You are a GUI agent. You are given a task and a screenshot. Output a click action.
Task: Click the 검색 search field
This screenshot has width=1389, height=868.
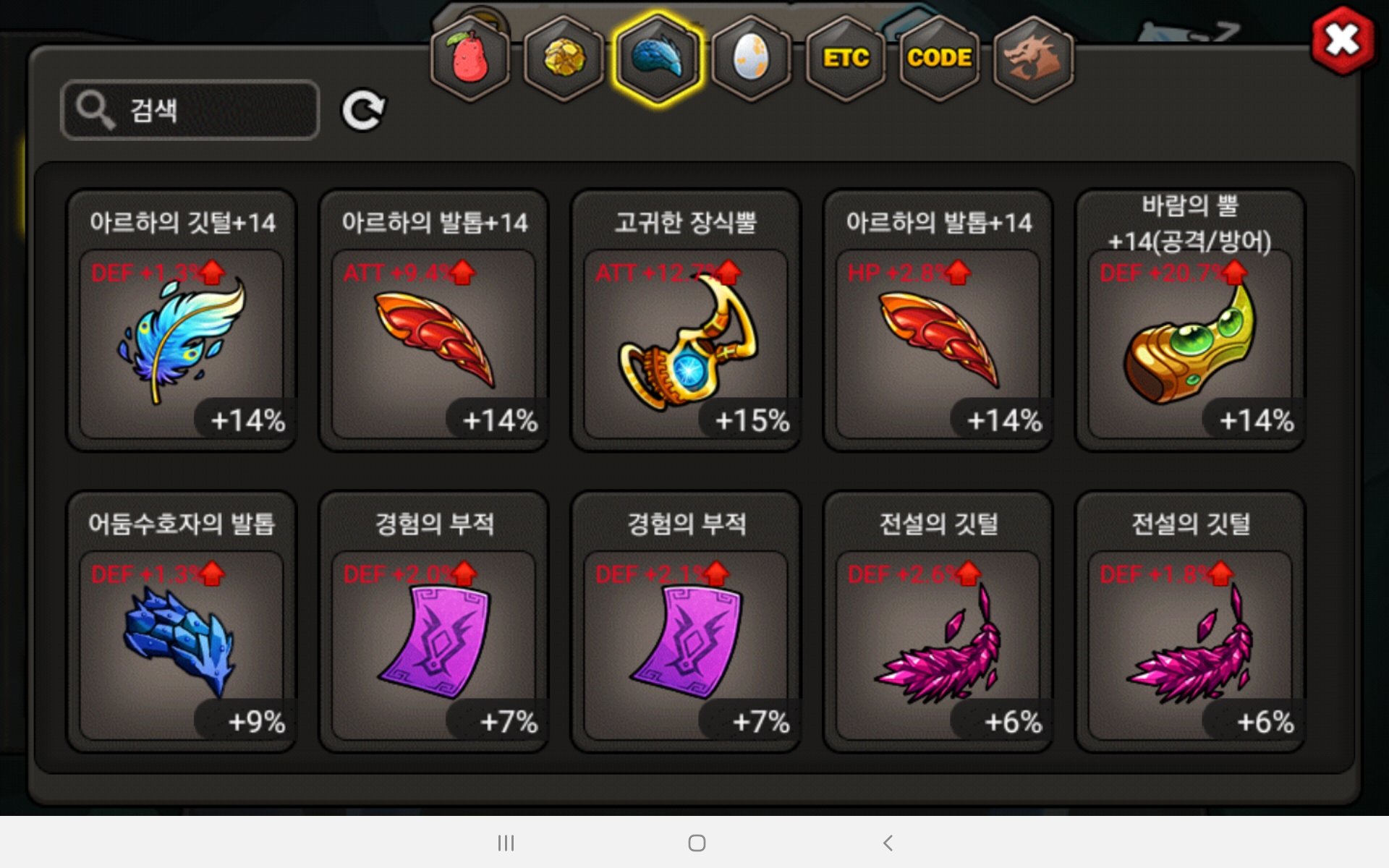coord(190,110)
